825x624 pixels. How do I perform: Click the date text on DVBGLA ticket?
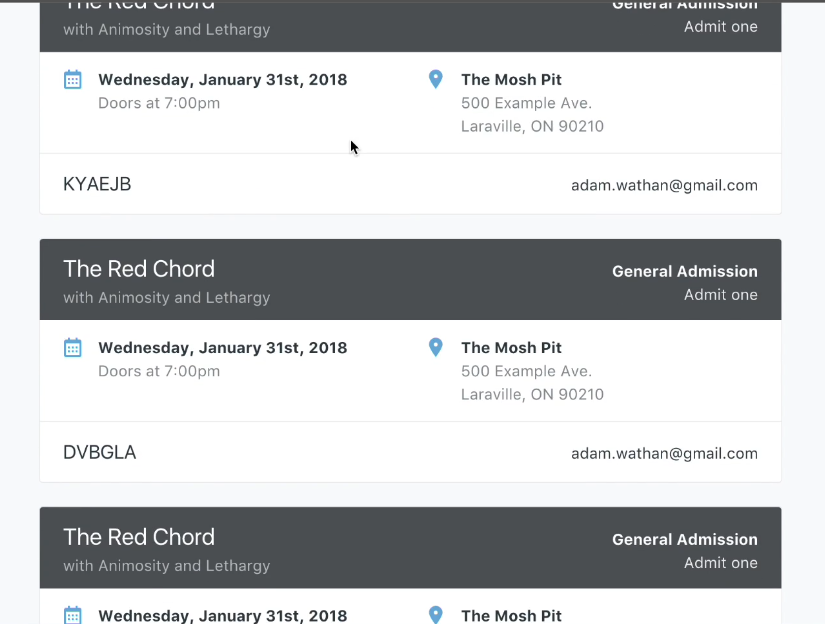click(x=222, y=348)
